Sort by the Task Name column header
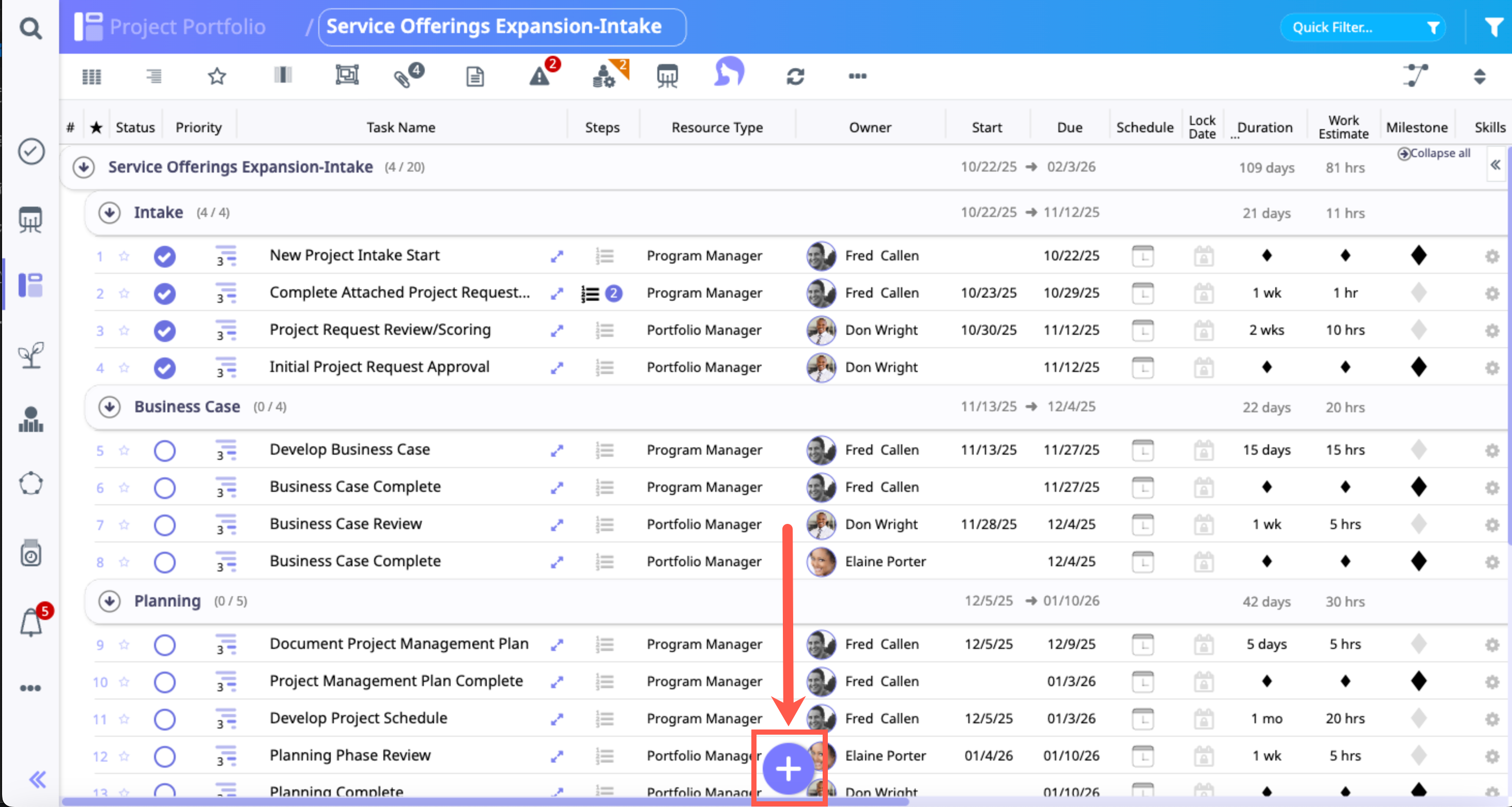The image size is (1512, 807). [401, 128]
